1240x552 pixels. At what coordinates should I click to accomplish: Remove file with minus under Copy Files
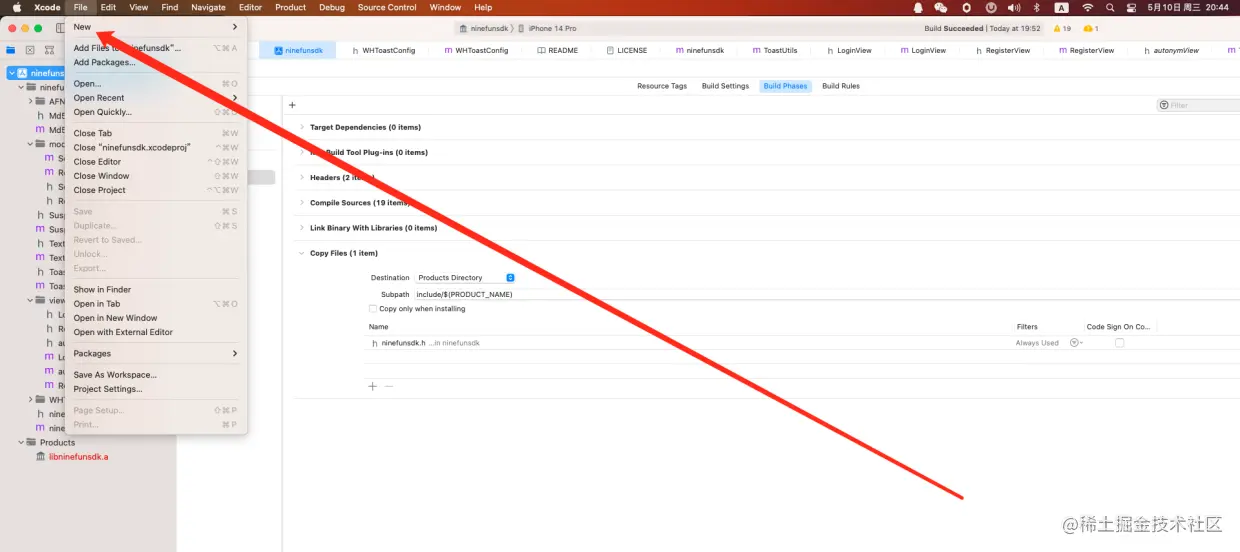pyautogui.click(x=389, y=386)
